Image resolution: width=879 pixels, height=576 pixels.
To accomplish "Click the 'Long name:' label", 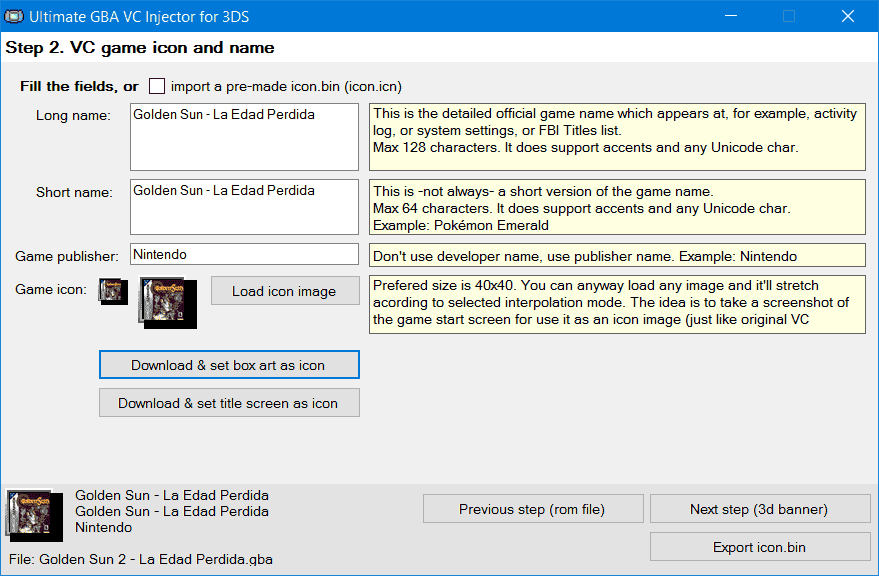I will coord(73,116).
